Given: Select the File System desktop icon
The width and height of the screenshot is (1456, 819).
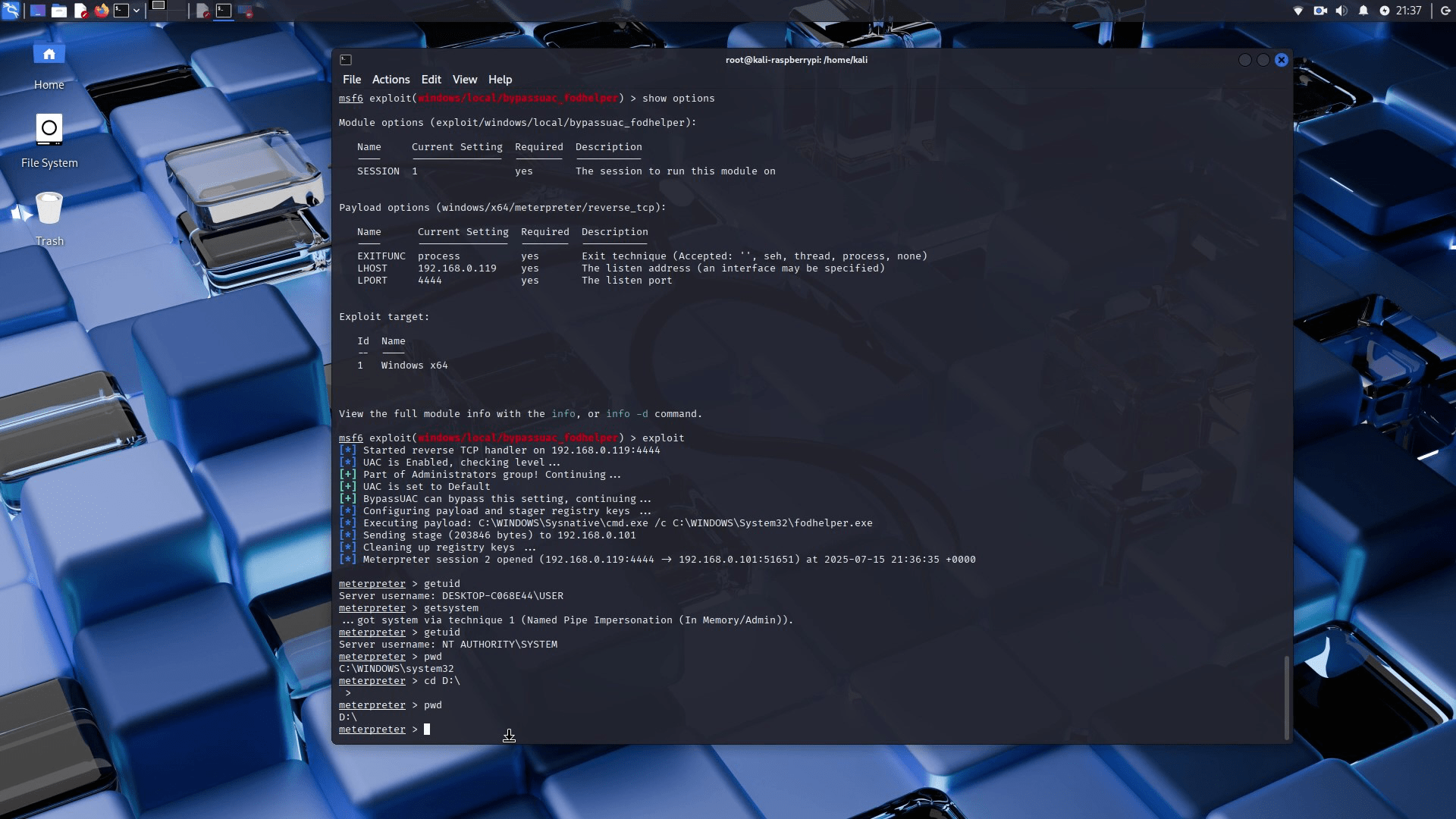Looking at the screenshot, I should [x=49, y=142].
